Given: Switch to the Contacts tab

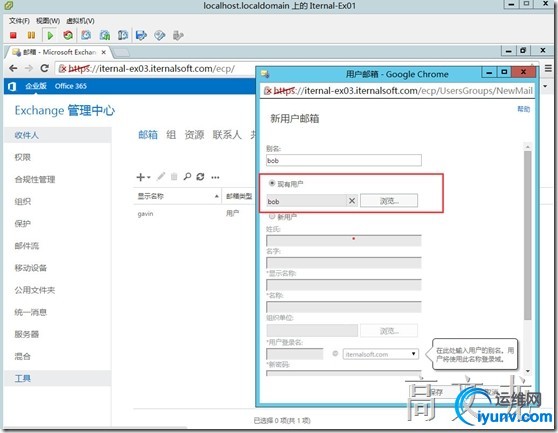Looking at the screenshot, I should [227, 134].
